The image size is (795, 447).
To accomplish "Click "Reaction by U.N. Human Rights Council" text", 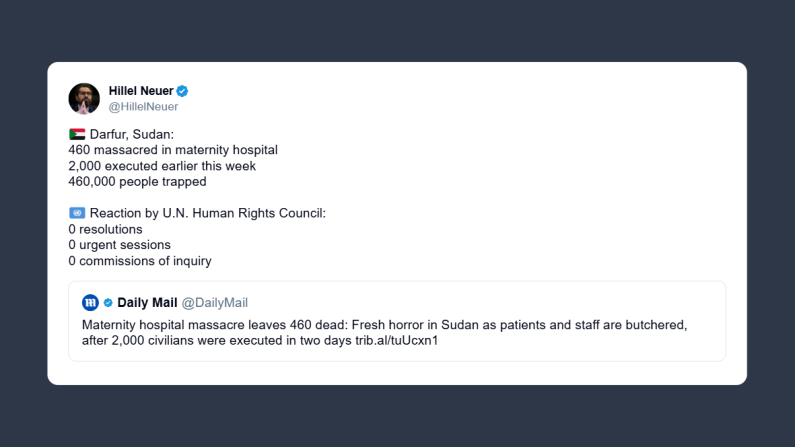I will [207, 213].
